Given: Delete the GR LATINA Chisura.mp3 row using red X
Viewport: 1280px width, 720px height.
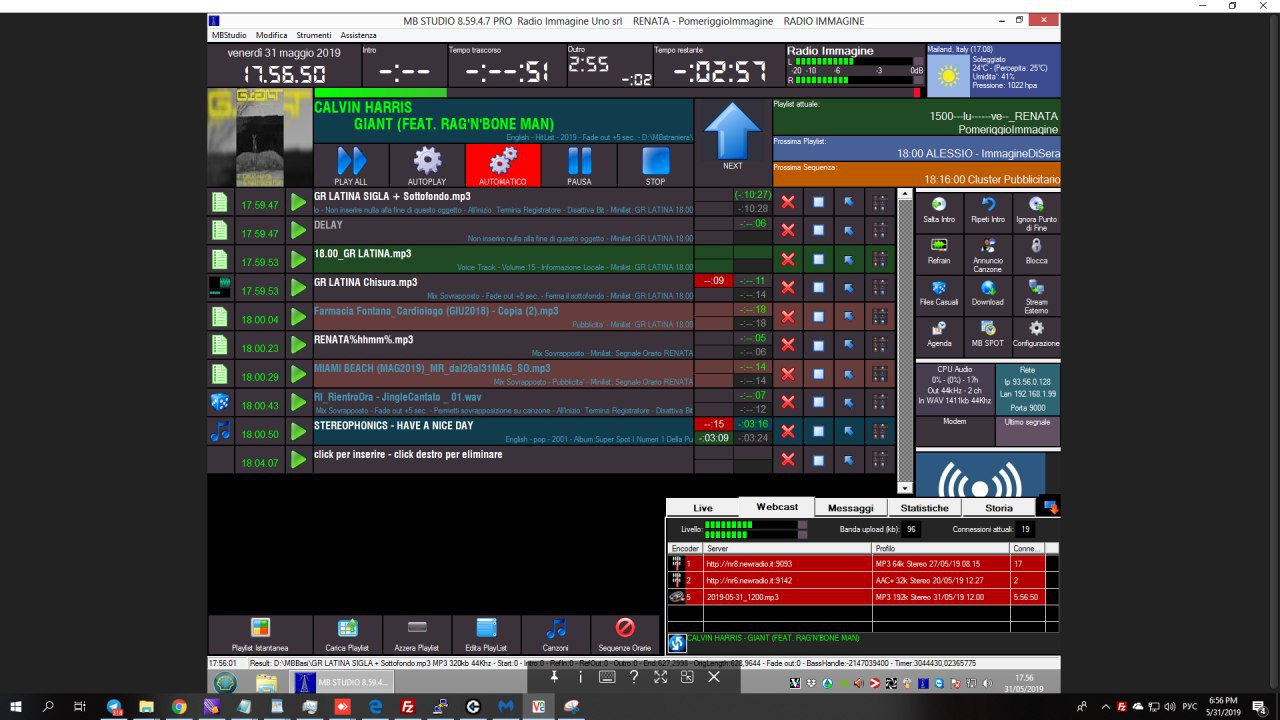Looking at the screenshot, I should pos(788,288).
